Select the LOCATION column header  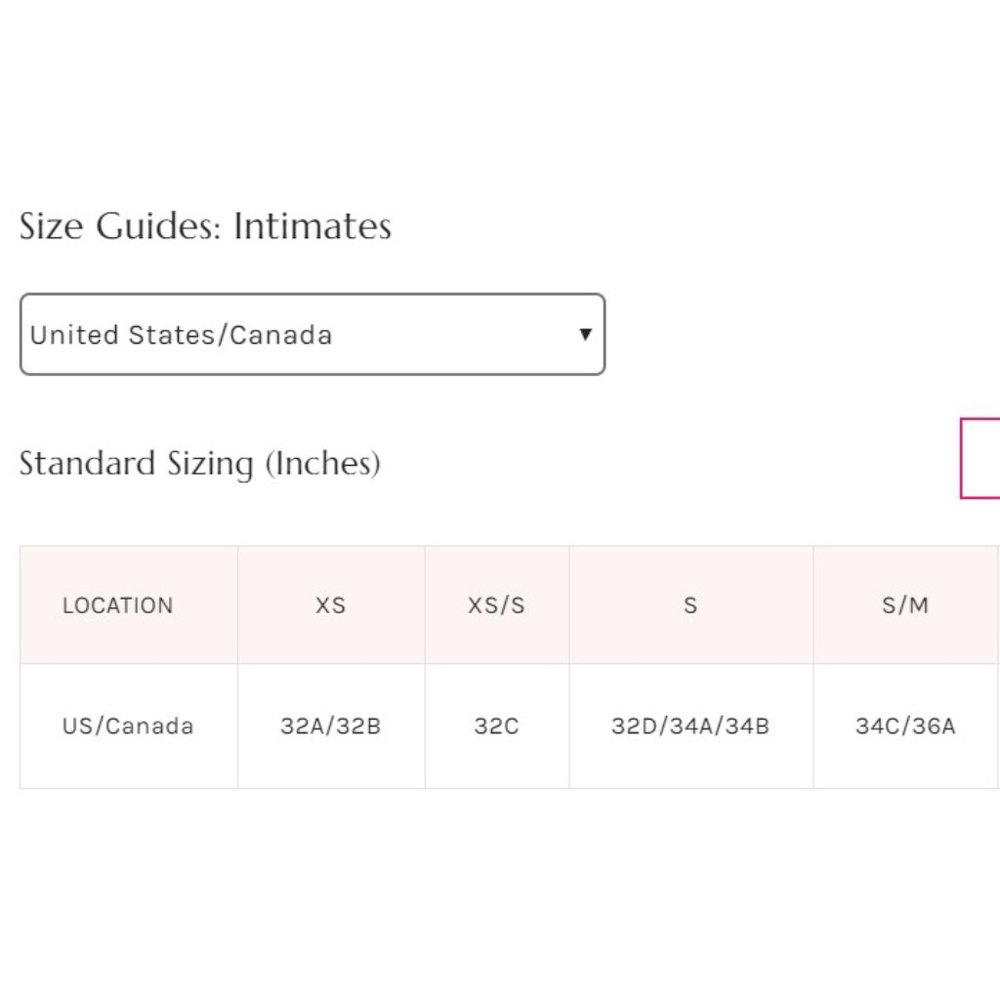(118, 606)
